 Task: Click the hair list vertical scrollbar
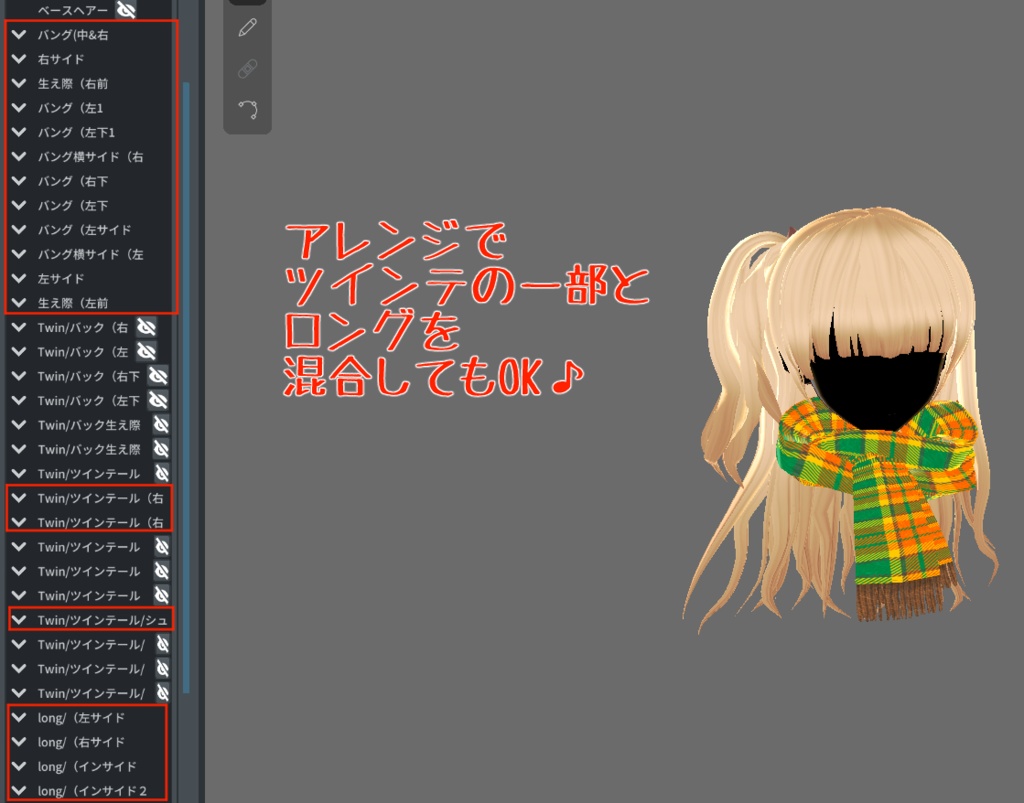tap(186, 388)
